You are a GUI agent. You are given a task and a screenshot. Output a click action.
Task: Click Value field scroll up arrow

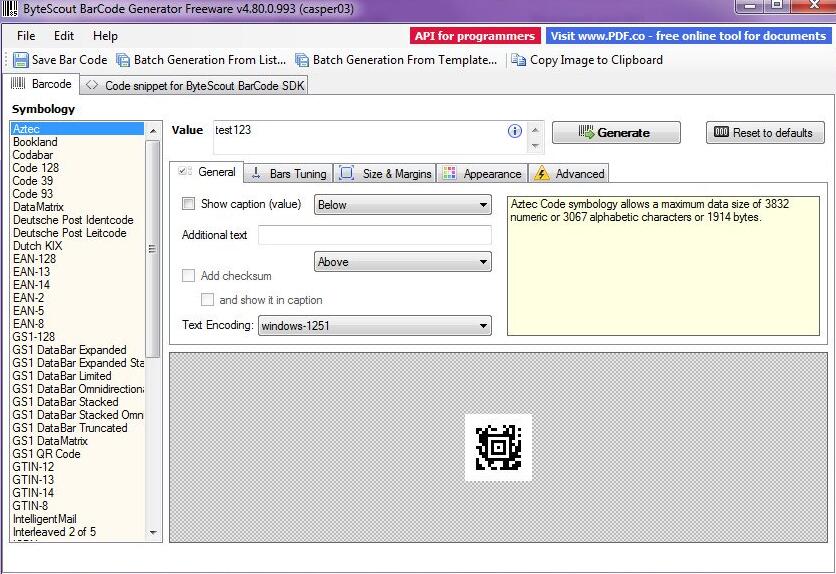535,130
